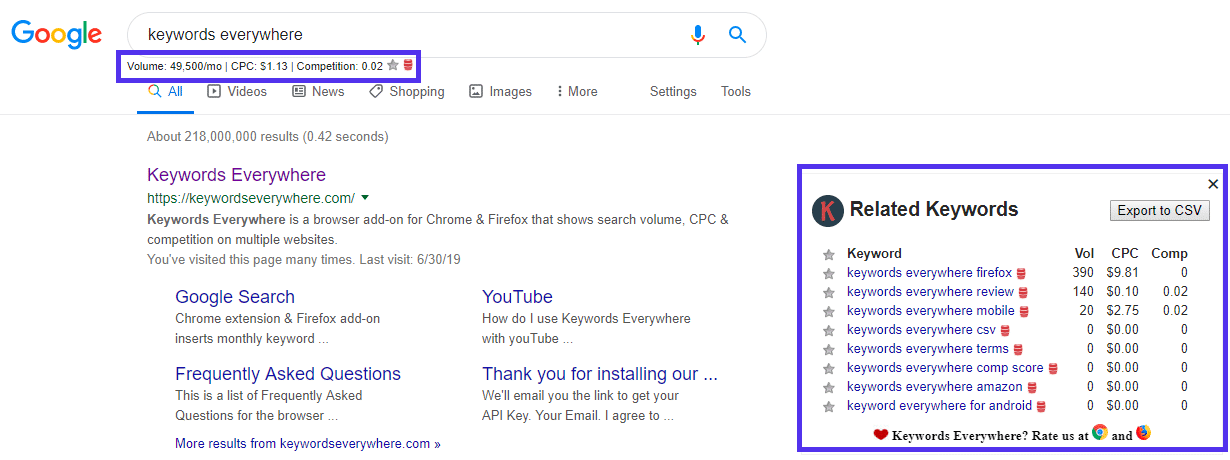1230x460 pixels.
Task: Star the main keyword in the volume bar
Action: [393, 66]
